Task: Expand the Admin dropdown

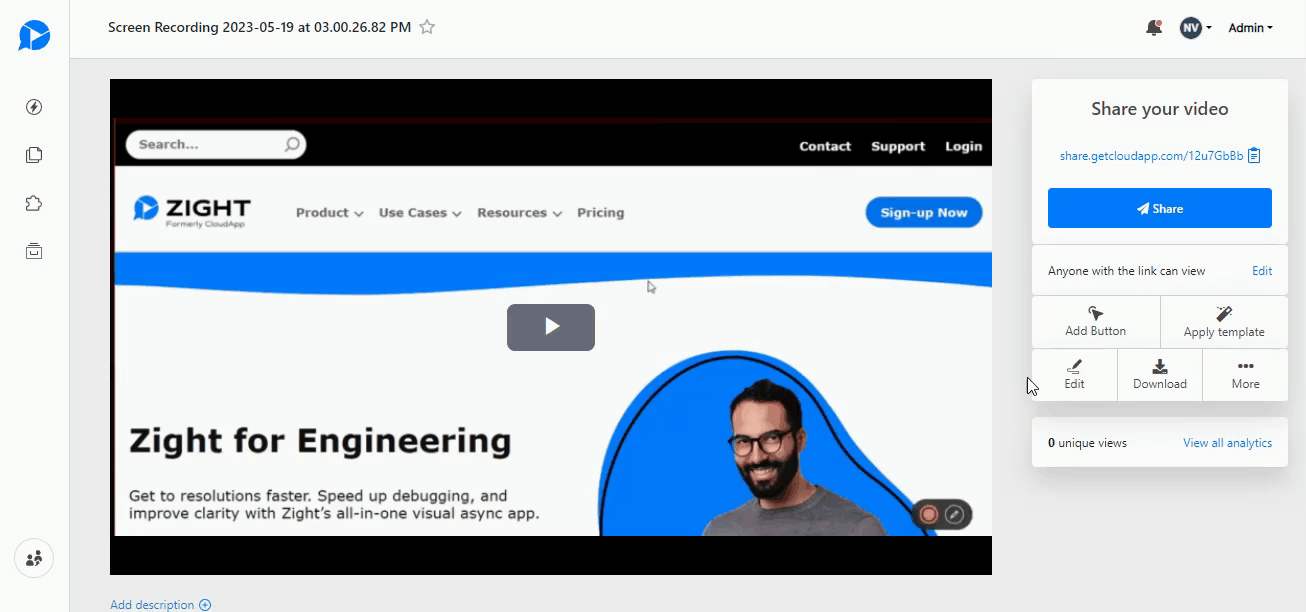Action: (1251, 28)
